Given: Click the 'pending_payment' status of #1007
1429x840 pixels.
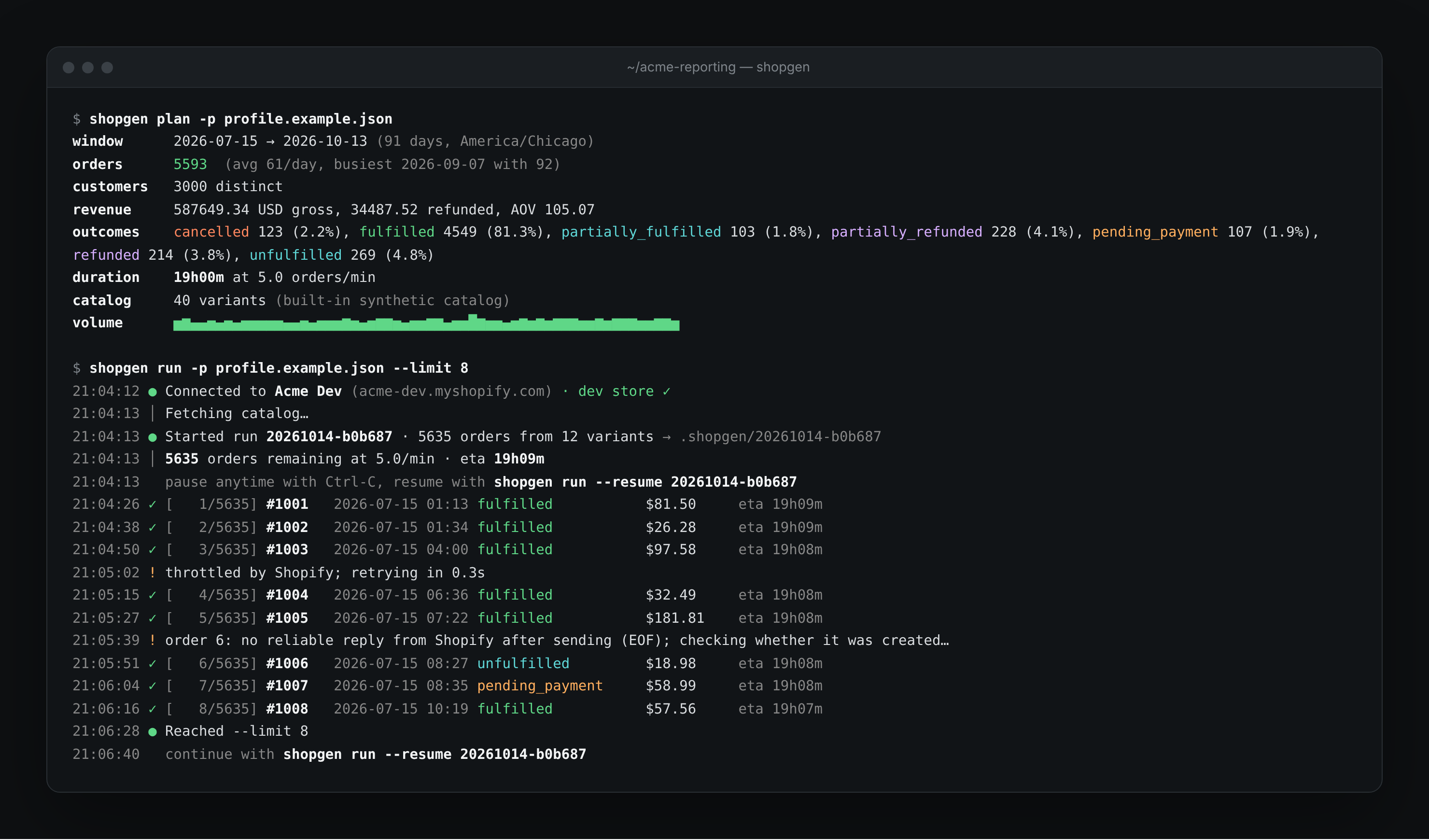Looking at the screenshot, I should (x=540, y=686).
